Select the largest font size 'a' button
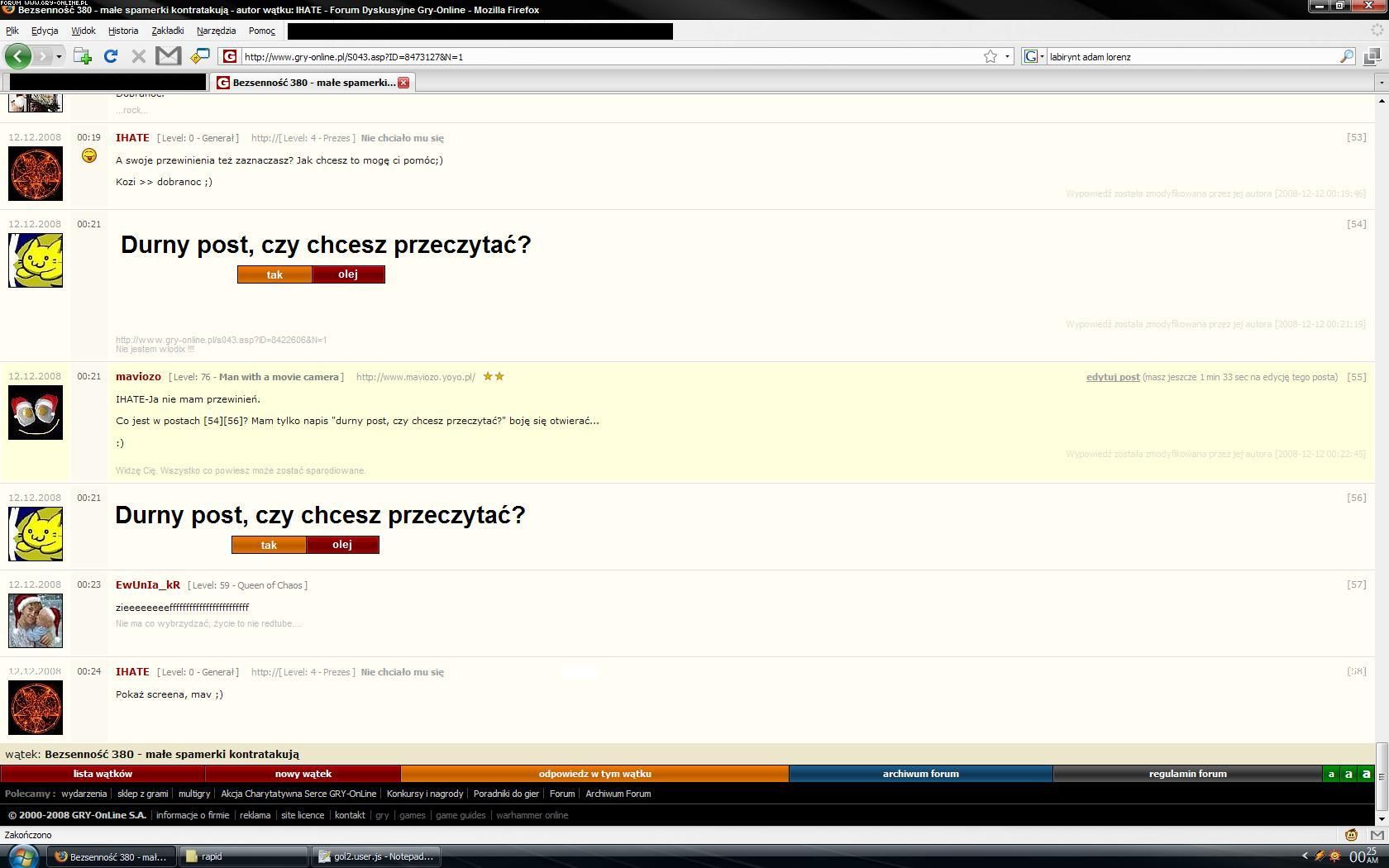1389x868 pixels. pos(1366,775)
